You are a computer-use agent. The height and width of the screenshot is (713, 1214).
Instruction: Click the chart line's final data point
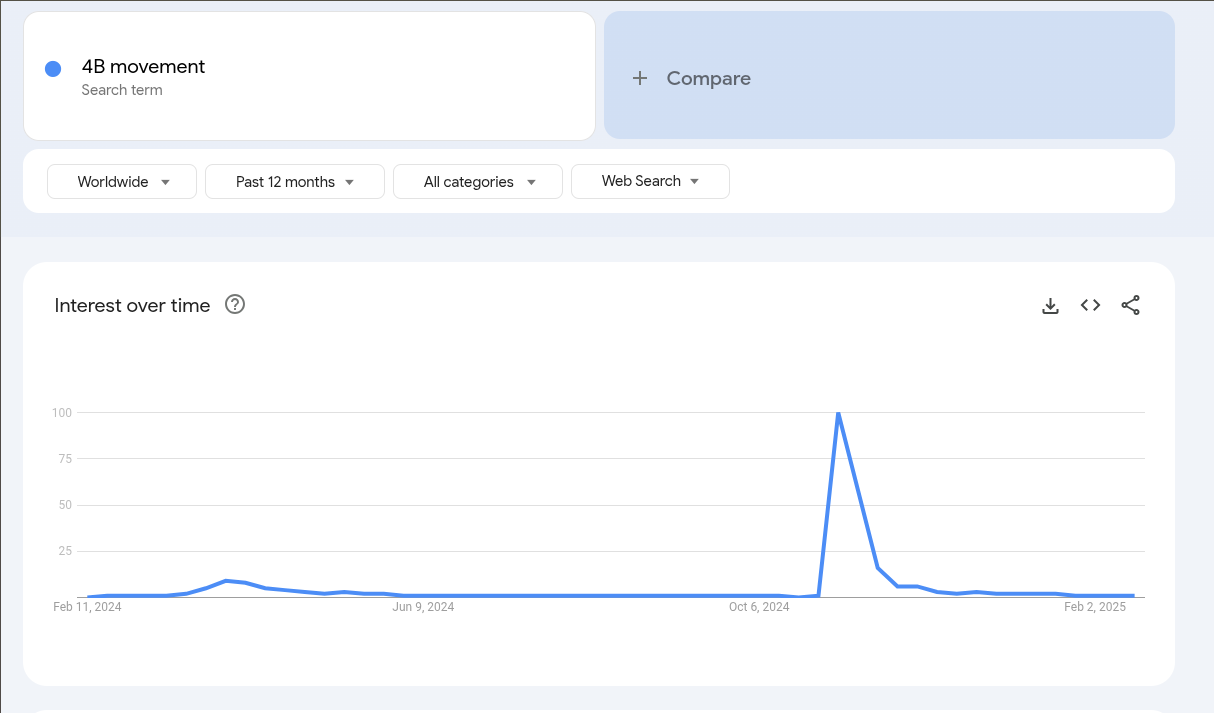tap(1133, 595)
